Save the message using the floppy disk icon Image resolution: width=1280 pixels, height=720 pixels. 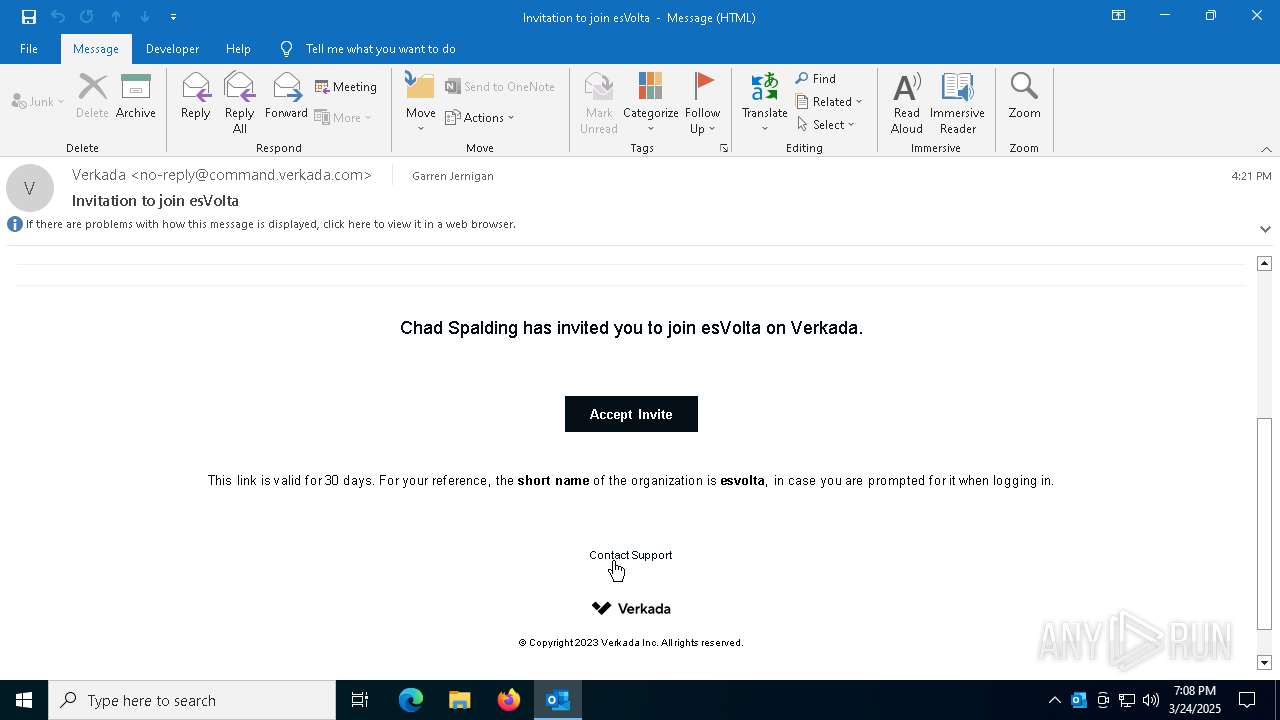tap(29, 17)
